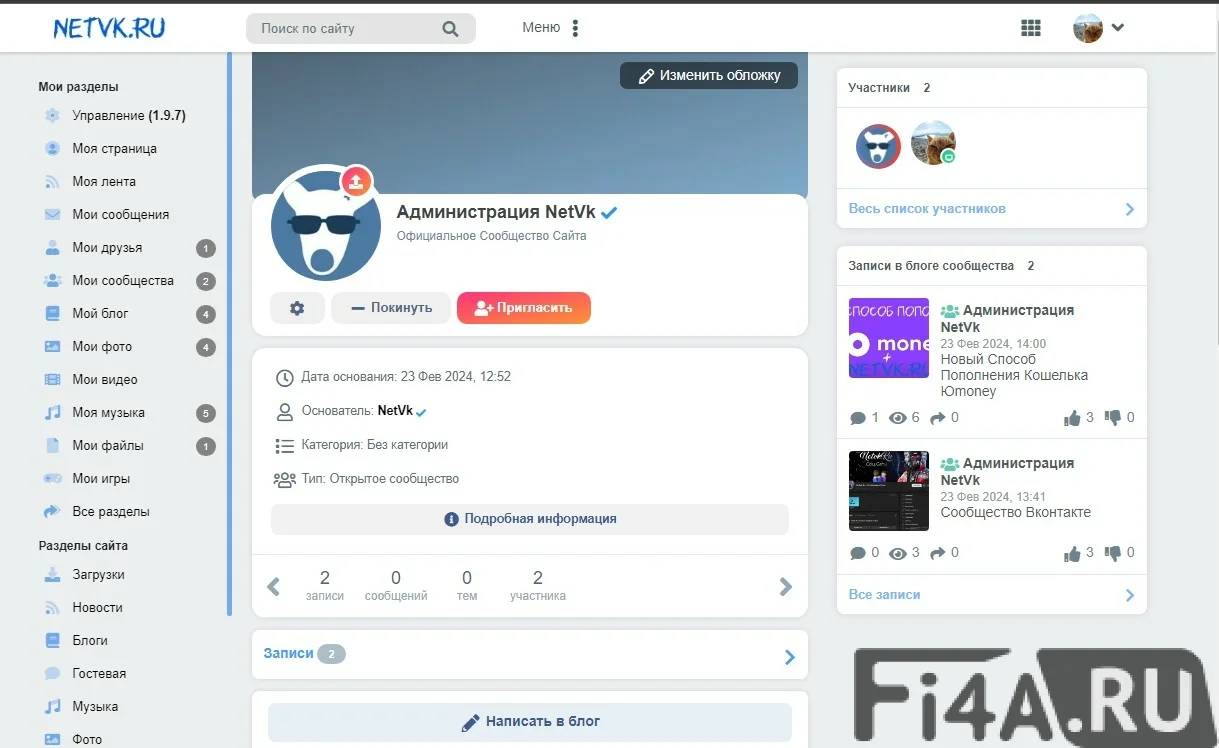Image resolution: width=1219 pixels, height=748 pixels.
Task: Expand the Записи section arrow
Action: tap(790, 657)
